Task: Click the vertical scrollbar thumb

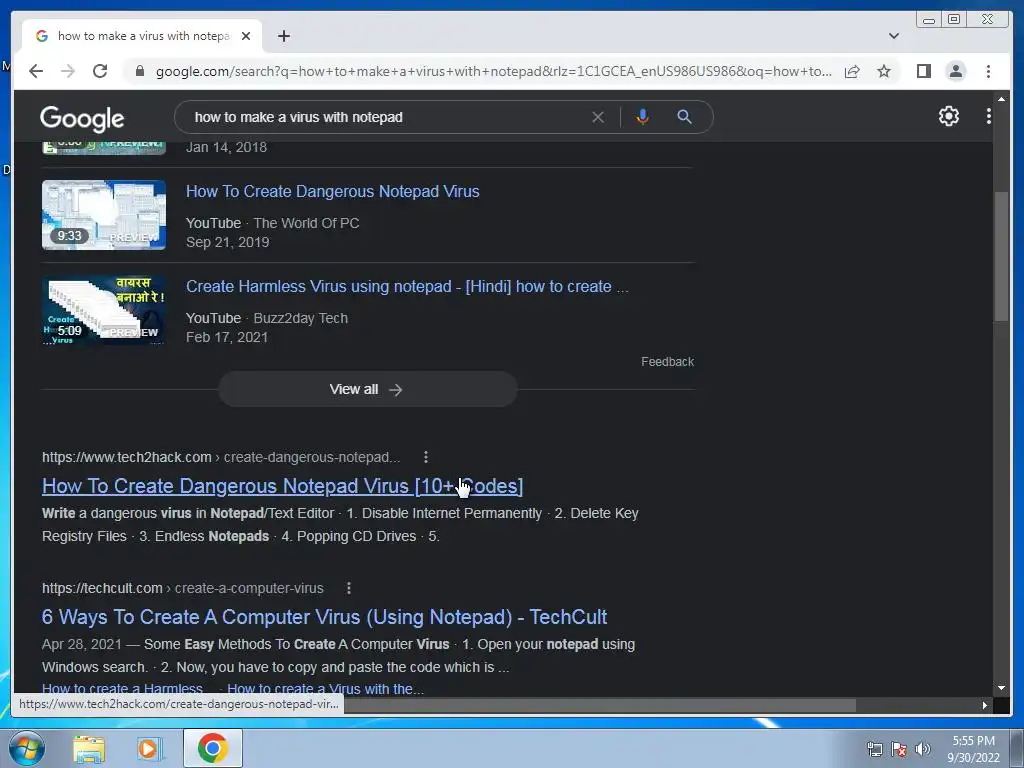Action: pos(1001,256)
